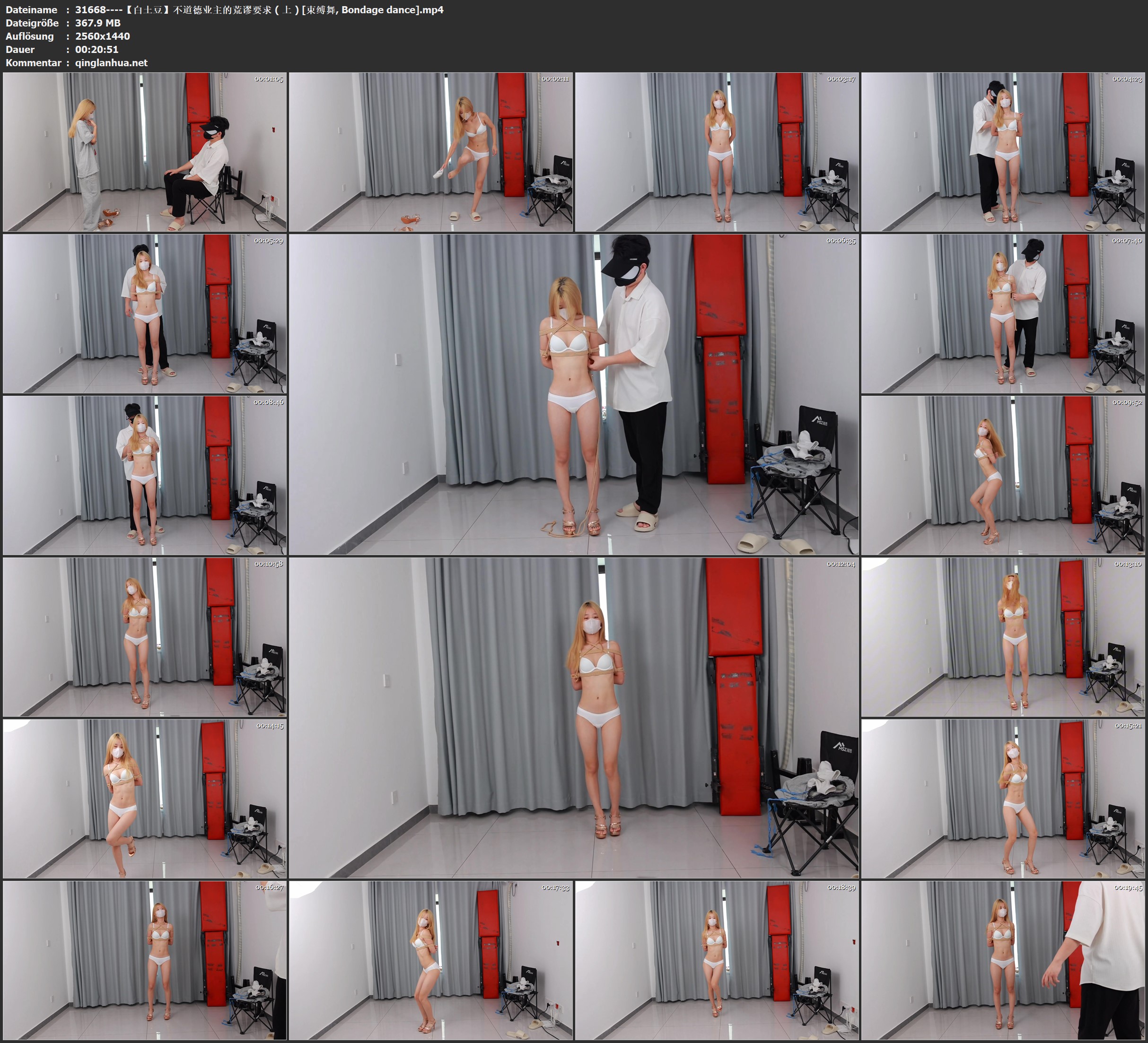The width and height of the screenshot is (1148, 1043).
Task: Click the large frame stamped 00:12:04
Action: coord(573,718)
